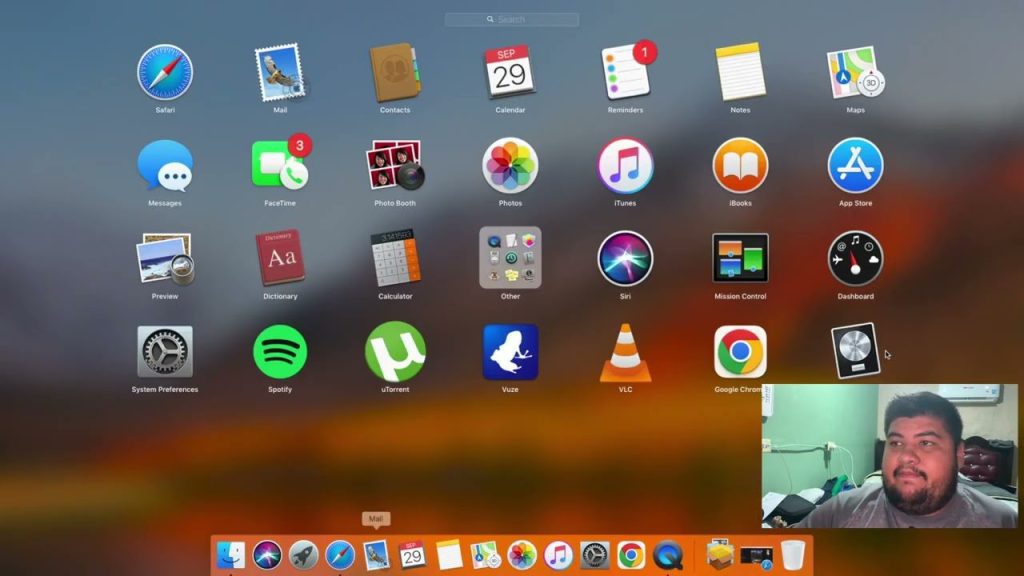
Task: Open the Dashboard app
Action: click(853, 259)
